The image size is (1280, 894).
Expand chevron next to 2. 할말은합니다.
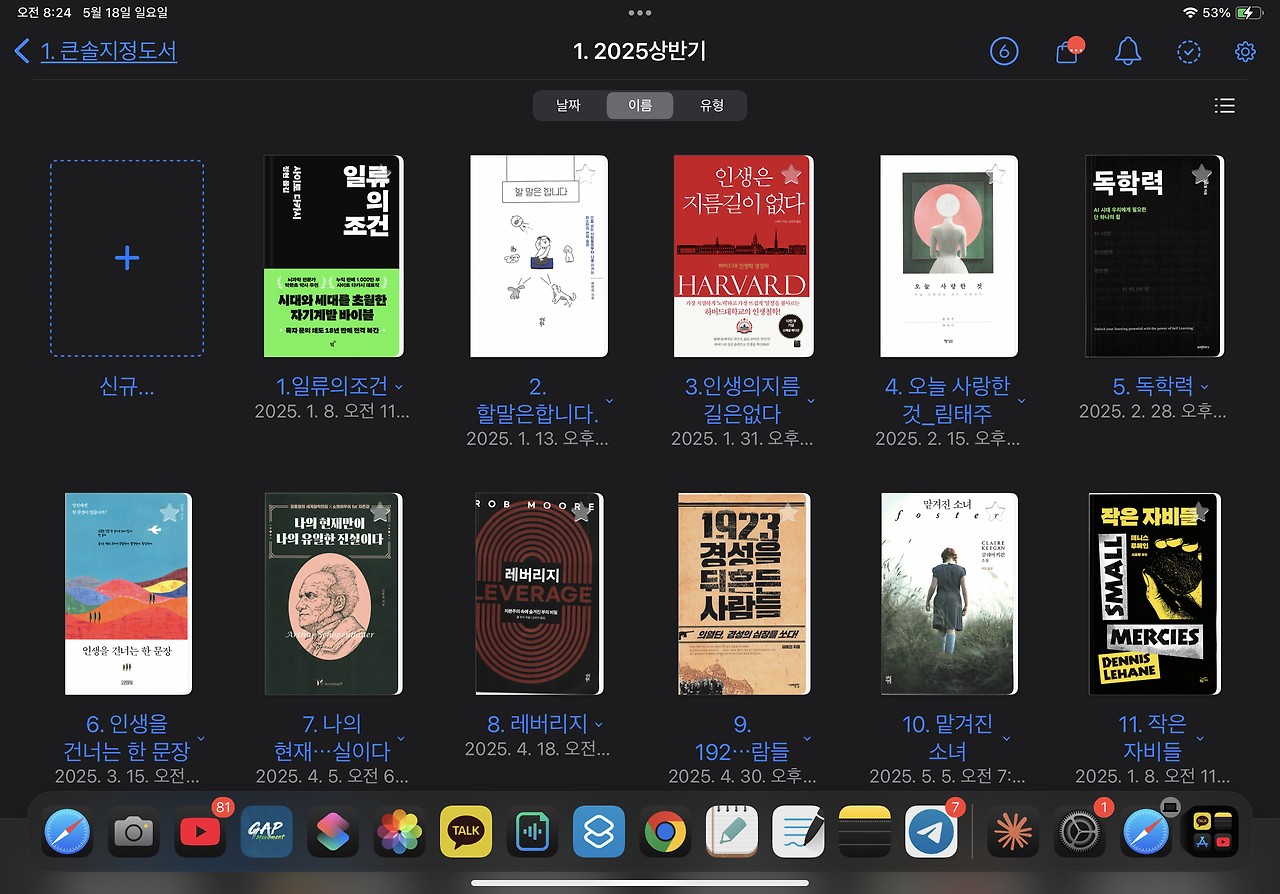click(610, 401)
